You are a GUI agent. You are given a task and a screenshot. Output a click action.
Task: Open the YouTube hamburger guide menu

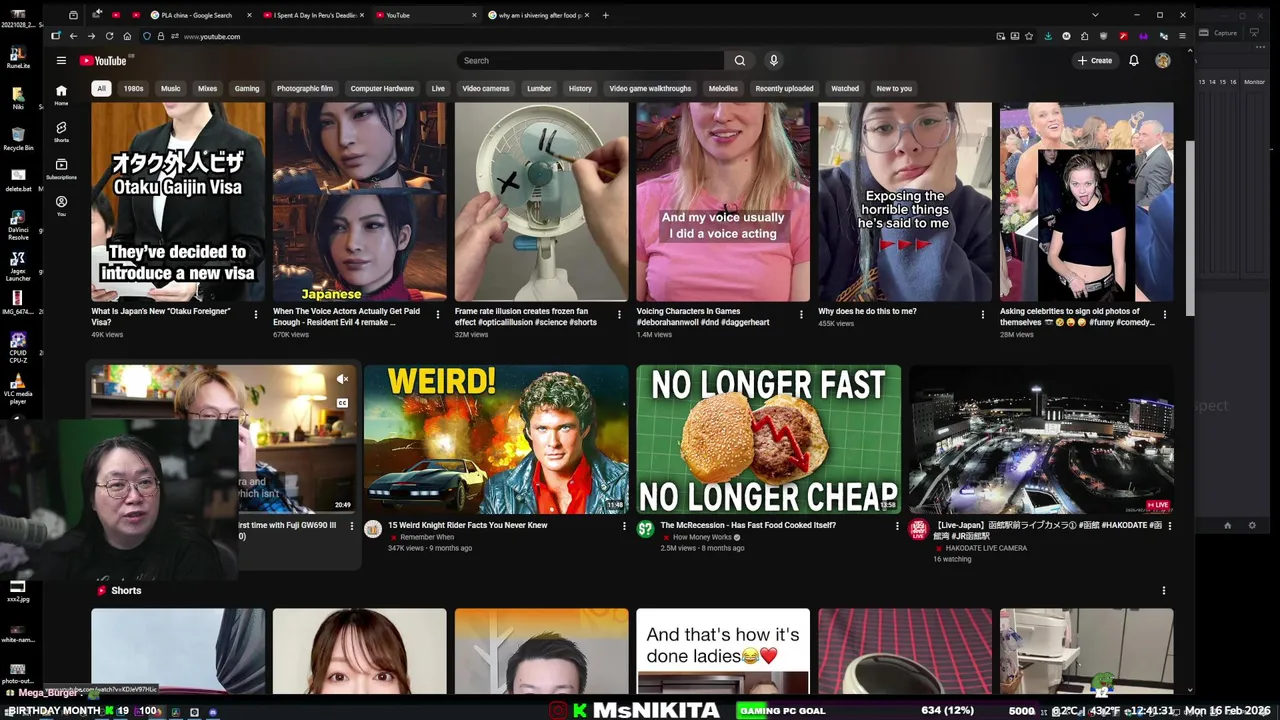61,60
